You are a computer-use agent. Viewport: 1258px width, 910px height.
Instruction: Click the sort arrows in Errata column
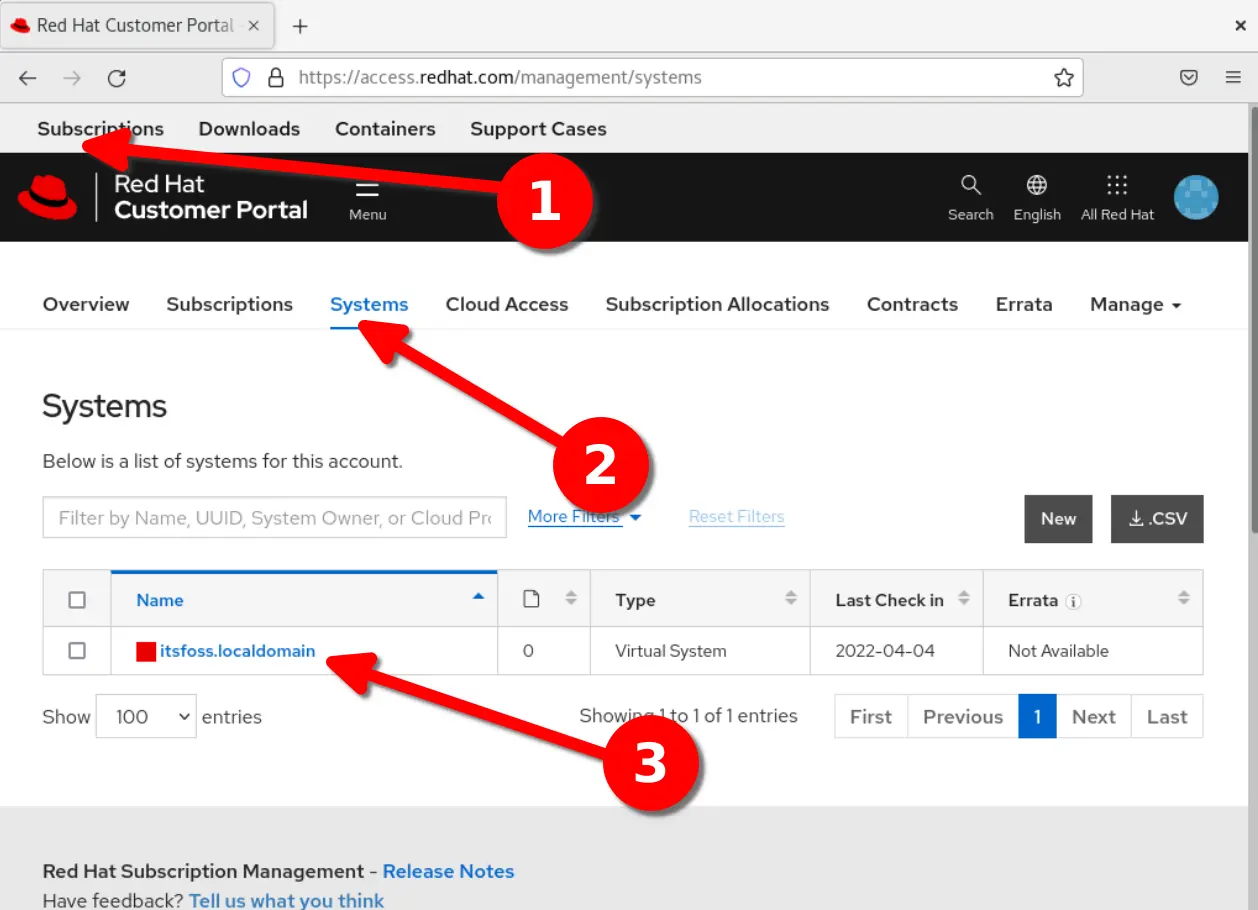1184,598
